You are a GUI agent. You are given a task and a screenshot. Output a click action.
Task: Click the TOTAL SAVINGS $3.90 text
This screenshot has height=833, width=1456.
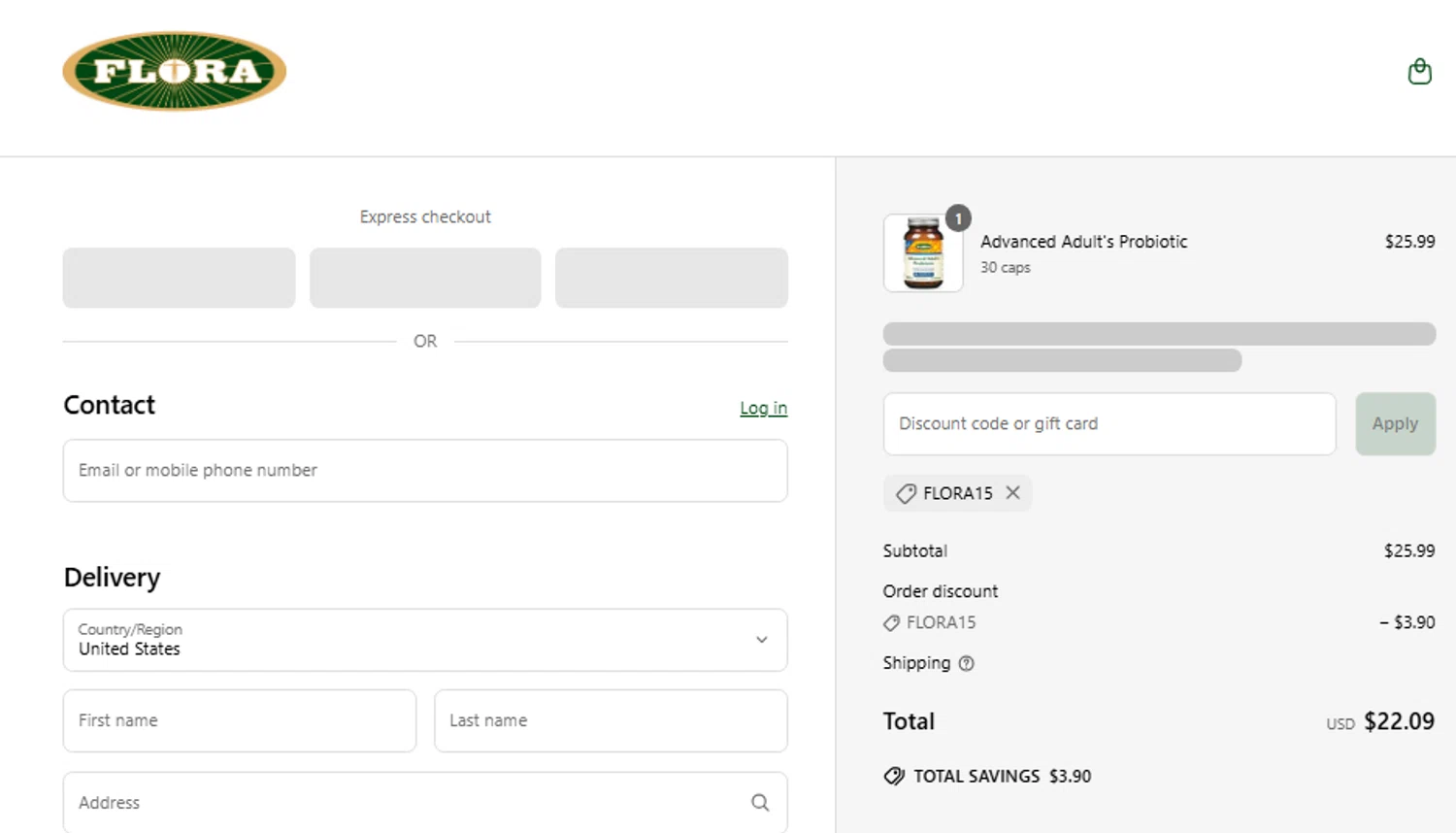1002,776
